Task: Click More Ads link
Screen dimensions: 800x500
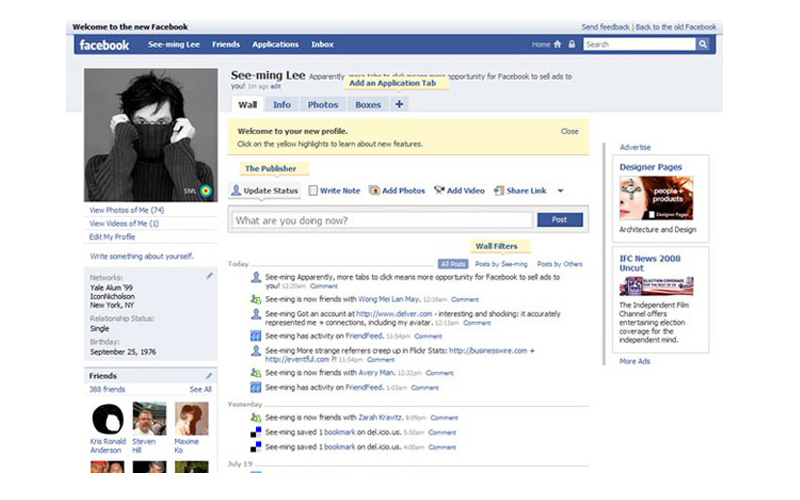Action: [x=635, y=361]
